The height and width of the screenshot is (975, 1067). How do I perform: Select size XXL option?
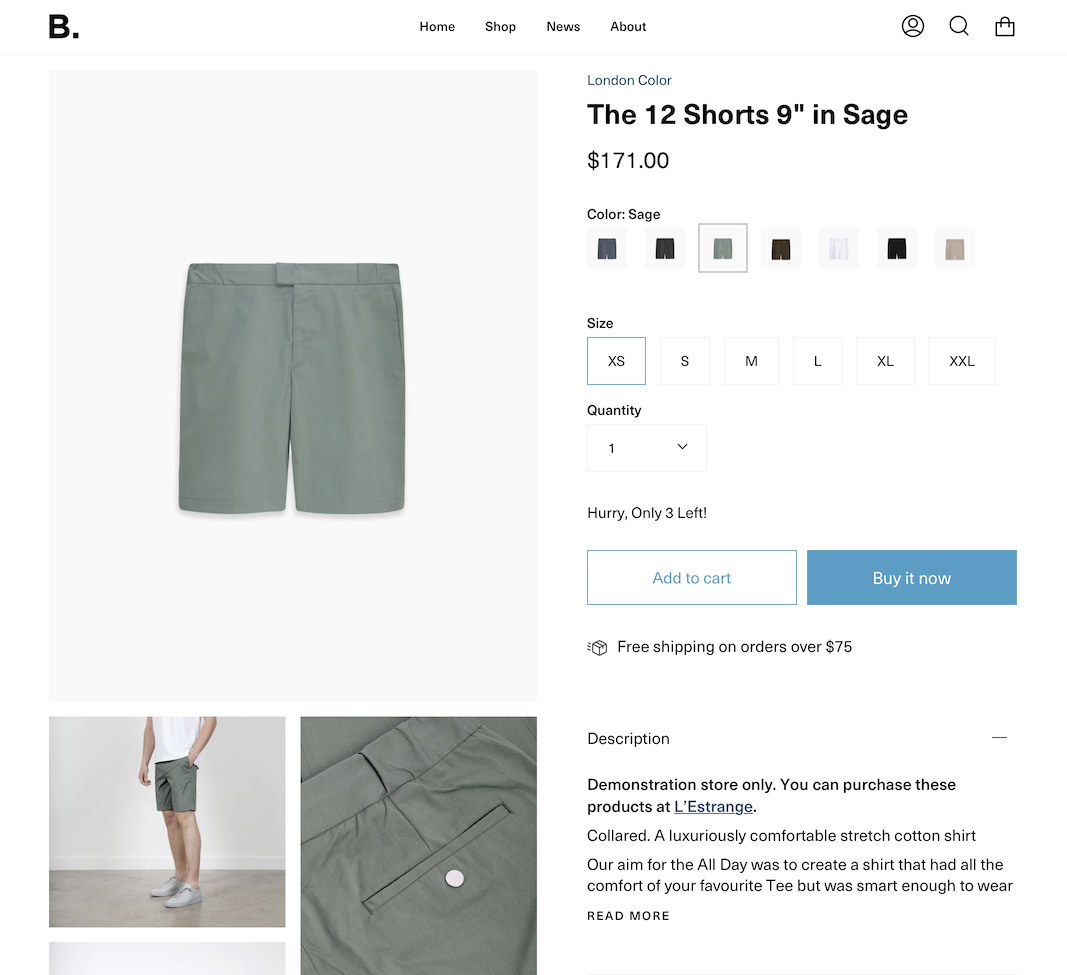pos(962,361)
